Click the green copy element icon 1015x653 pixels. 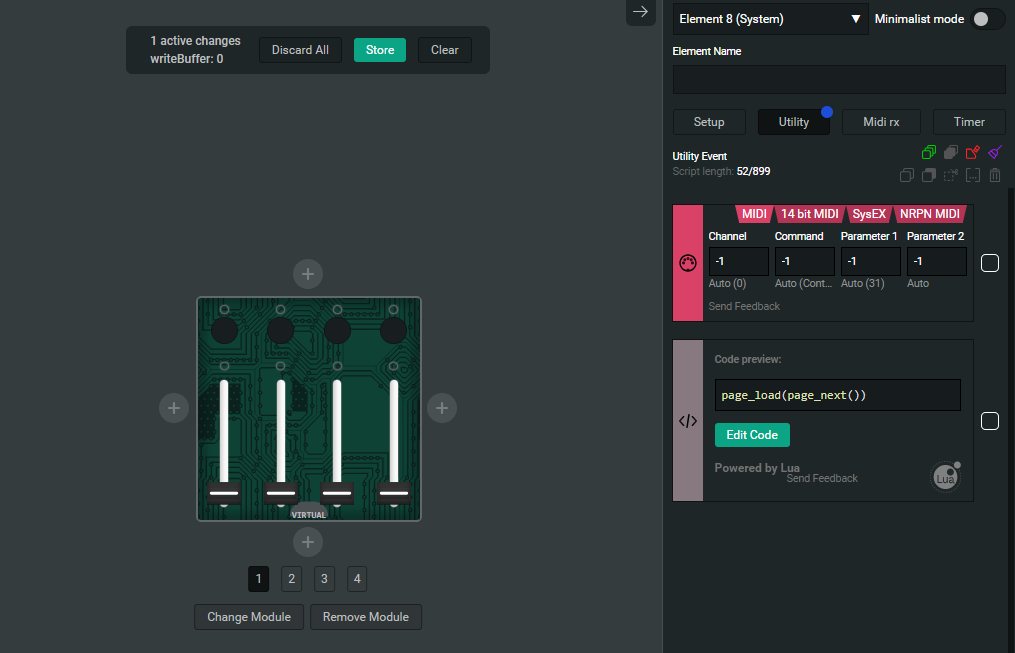coord(928,153)
